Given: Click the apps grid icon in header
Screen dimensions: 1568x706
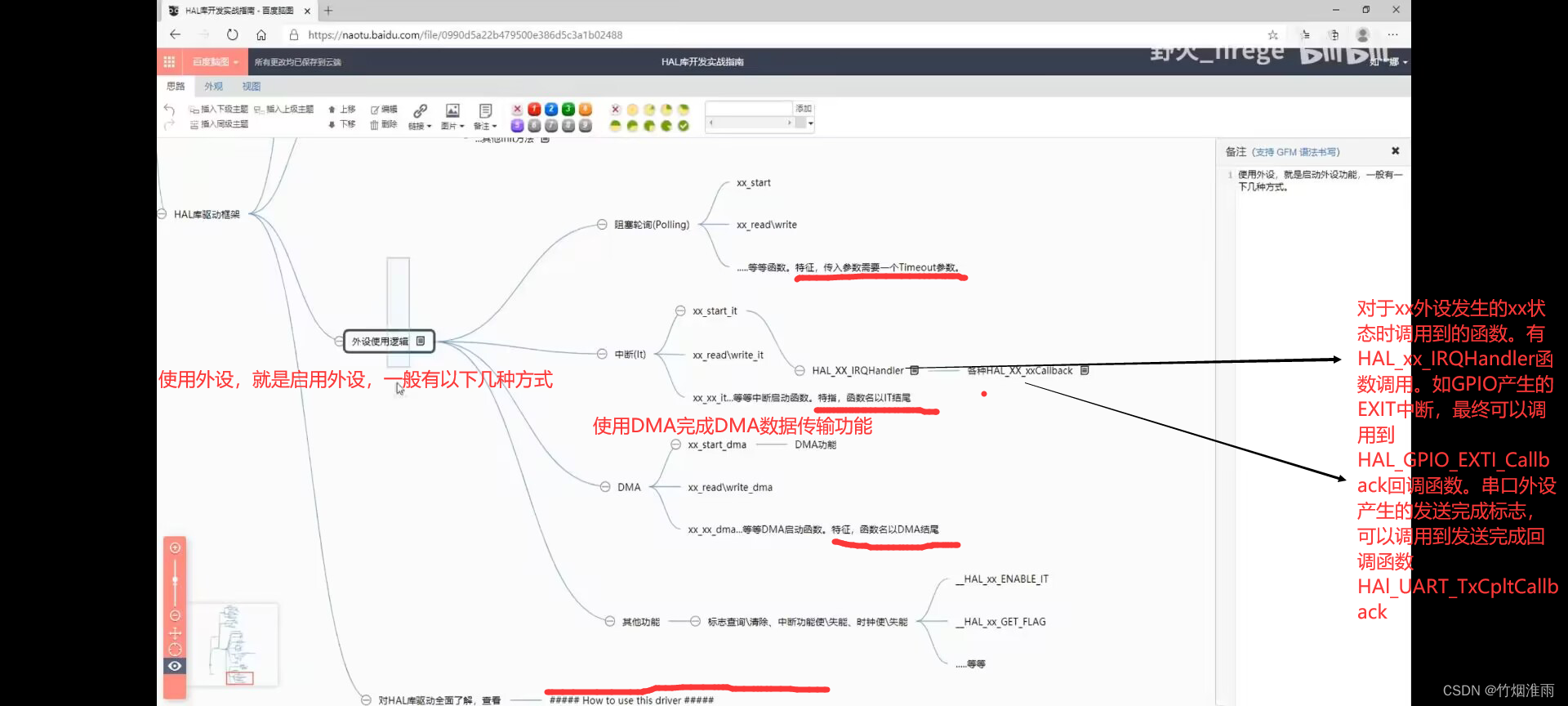Looking at the screenshot, I should pyautogui.click(x=169, y=61).
